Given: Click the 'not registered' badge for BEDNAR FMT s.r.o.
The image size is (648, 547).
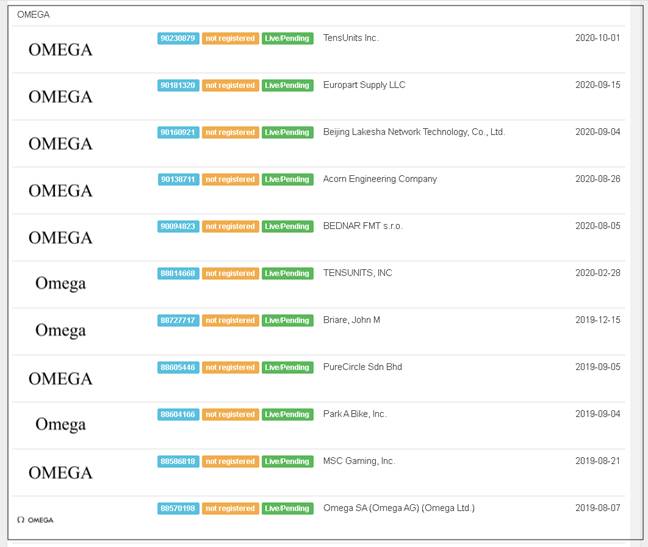Looking at the screenshot, I should point(231,227).
